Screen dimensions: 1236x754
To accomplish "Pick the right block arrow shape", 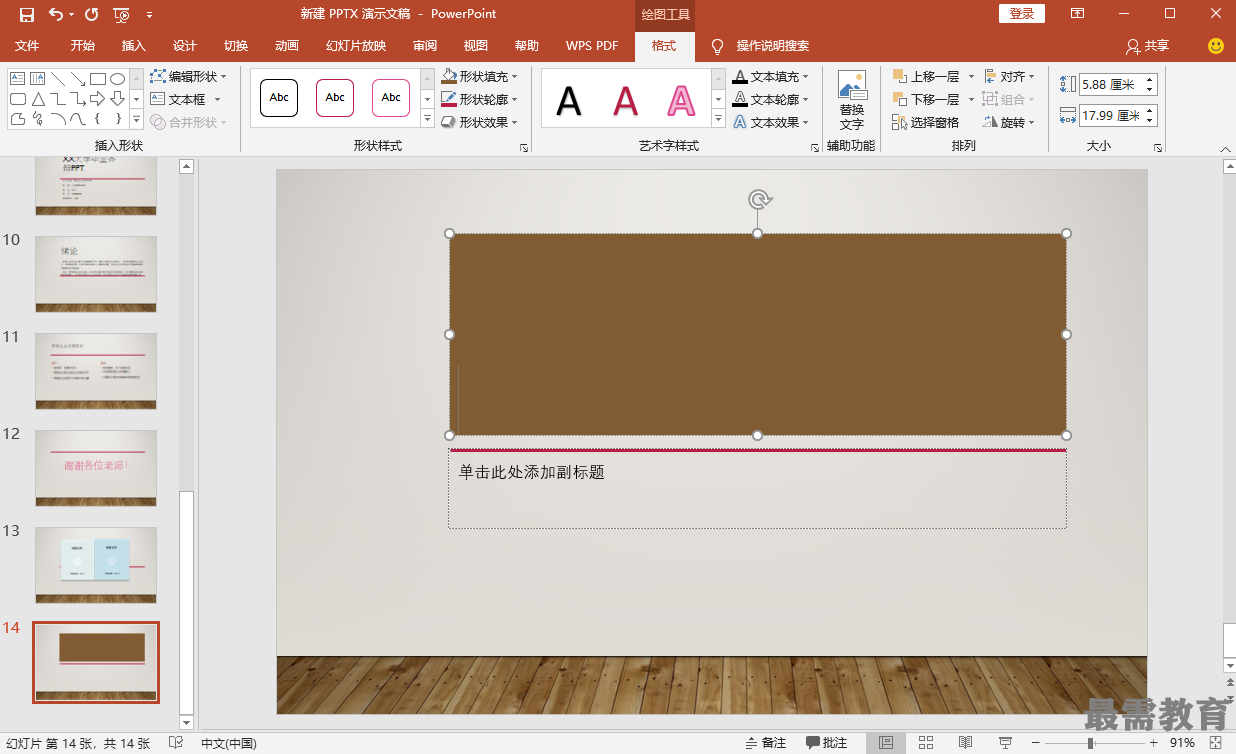I will pos(98,99).
